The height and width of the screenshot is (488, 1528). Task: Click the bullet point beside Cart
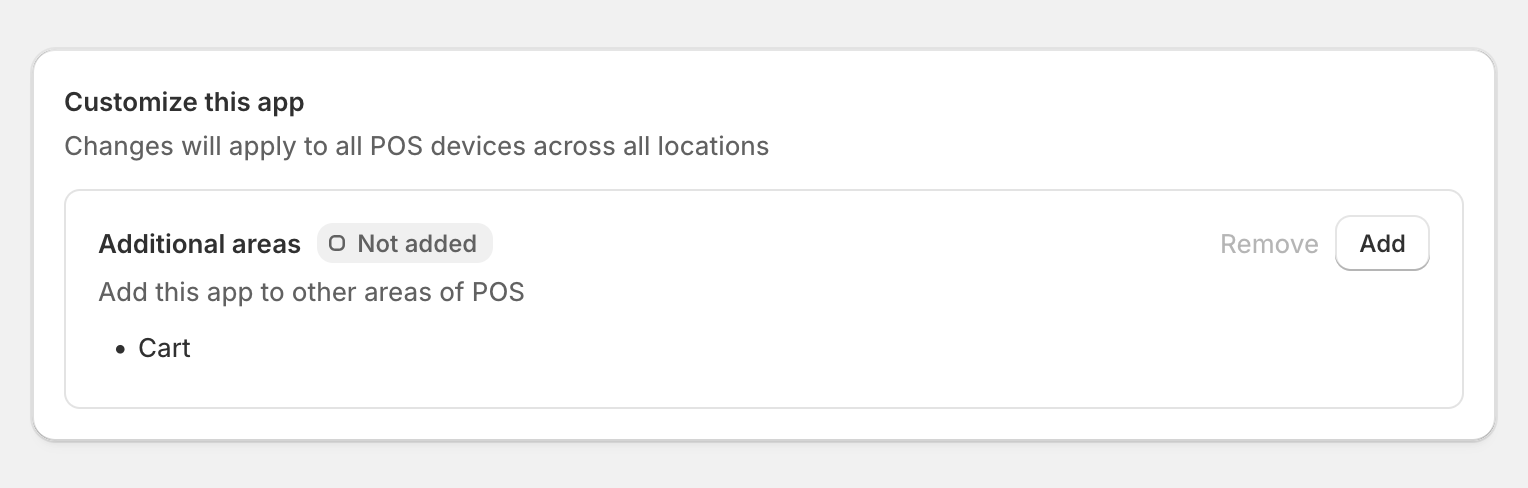121,350
